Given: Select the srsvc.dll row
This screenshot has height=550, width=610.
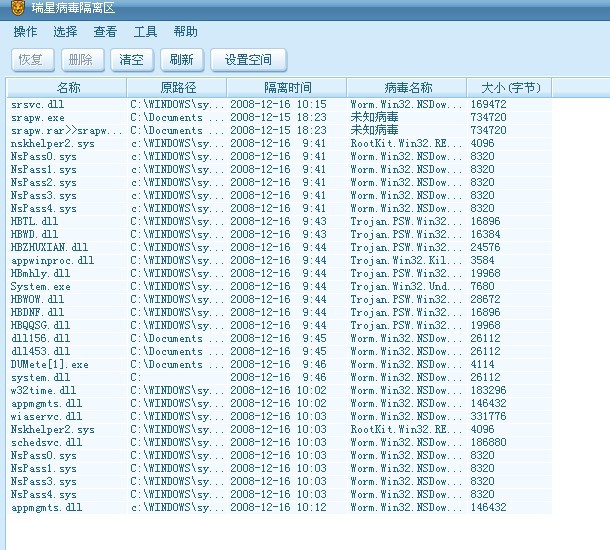Looking at the screenshot, I should click(x=279, y=104).
